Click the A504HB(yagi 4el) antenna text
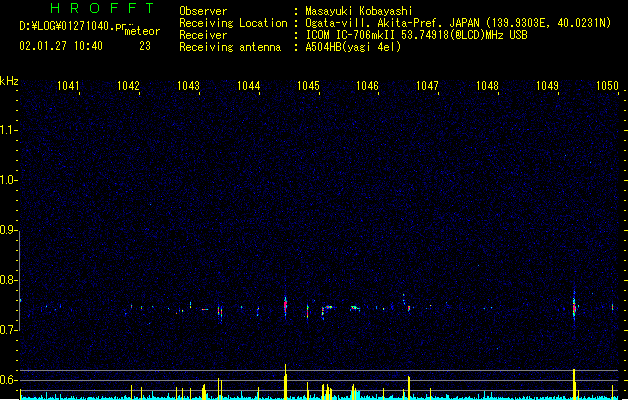This screenshot has height=400, width=629. coord(353,47)
